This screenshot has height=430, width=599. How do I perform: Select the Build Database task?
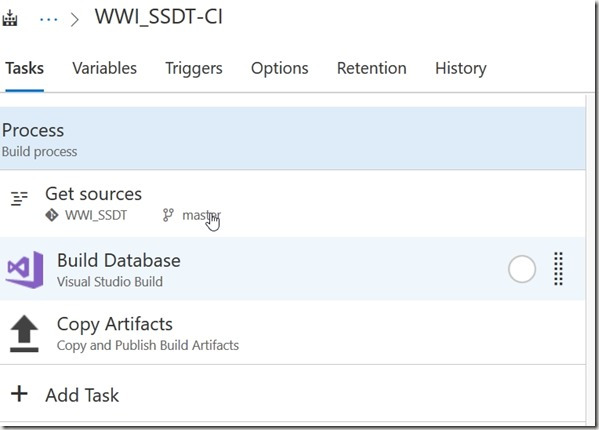pos(293,268)
